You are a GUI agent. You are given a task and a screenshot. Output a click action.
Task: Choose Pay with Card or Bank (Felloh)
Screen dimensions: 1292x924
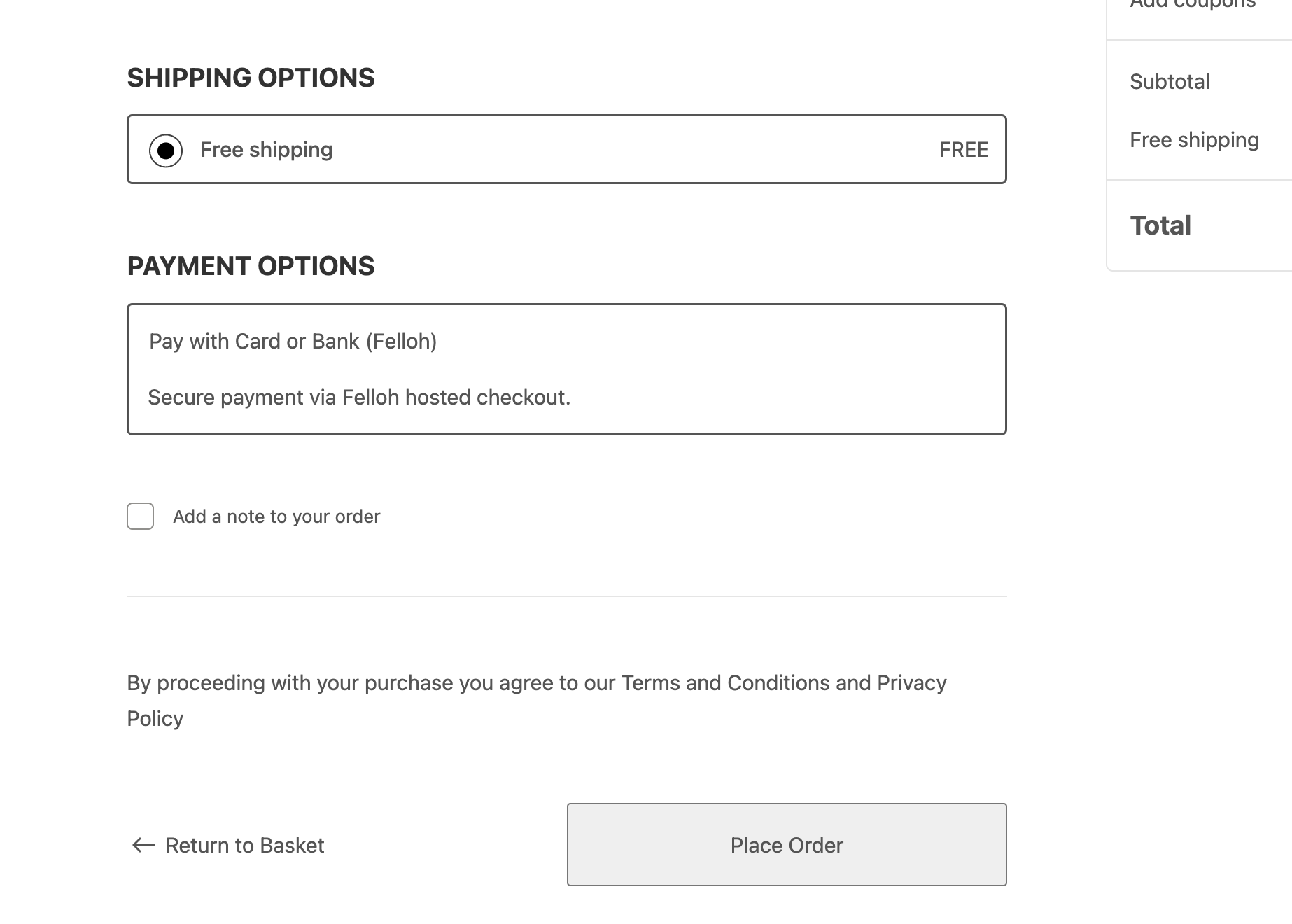tap(293, 342)
